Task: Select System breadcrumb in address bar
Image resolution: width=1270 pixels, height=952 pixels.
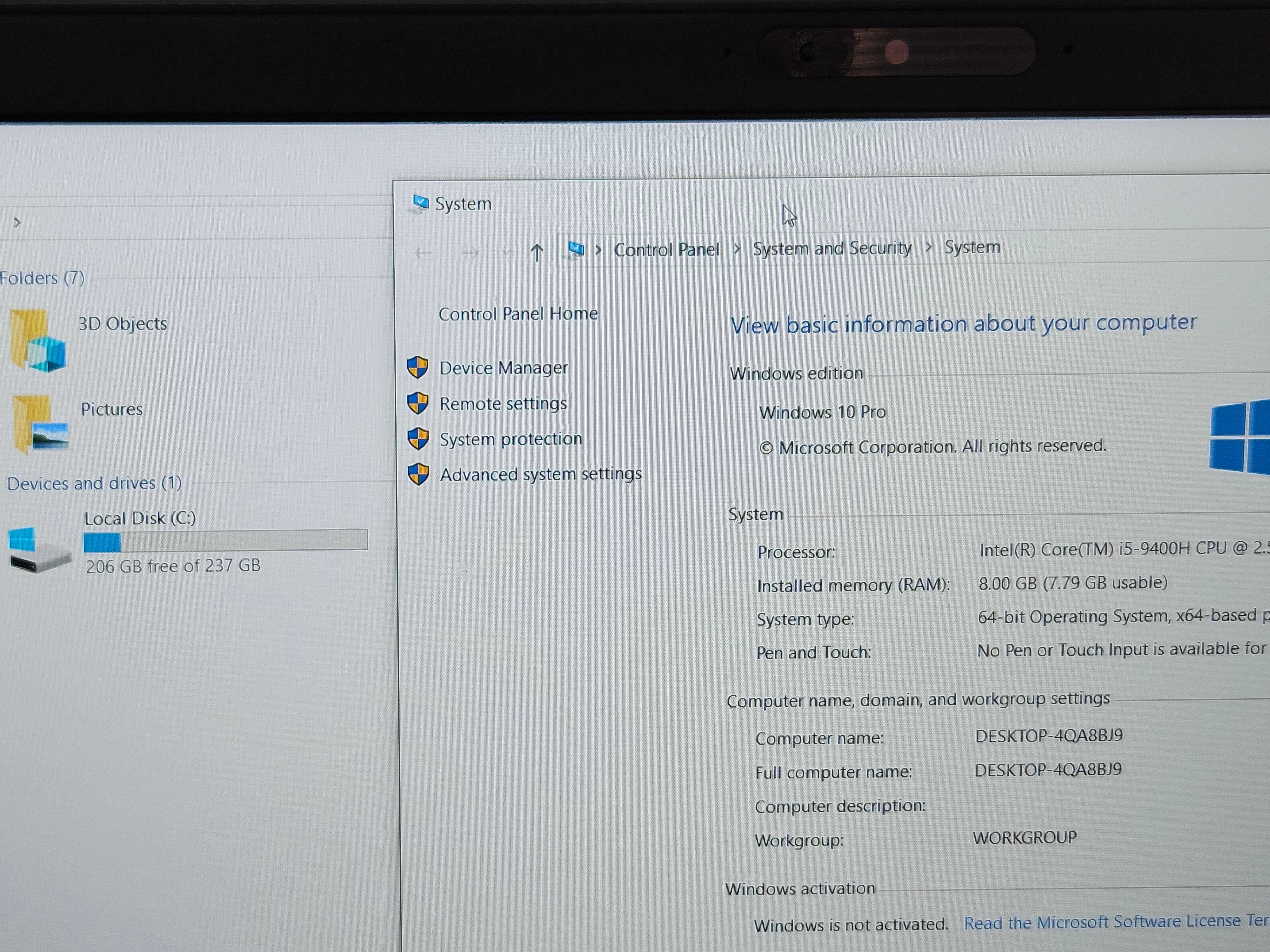Action: 972,247
